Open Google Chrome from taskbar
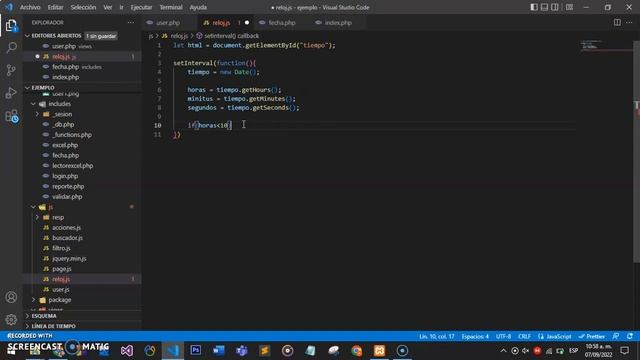The height and width of the screenshot is (360, 640). coord(356,350)
